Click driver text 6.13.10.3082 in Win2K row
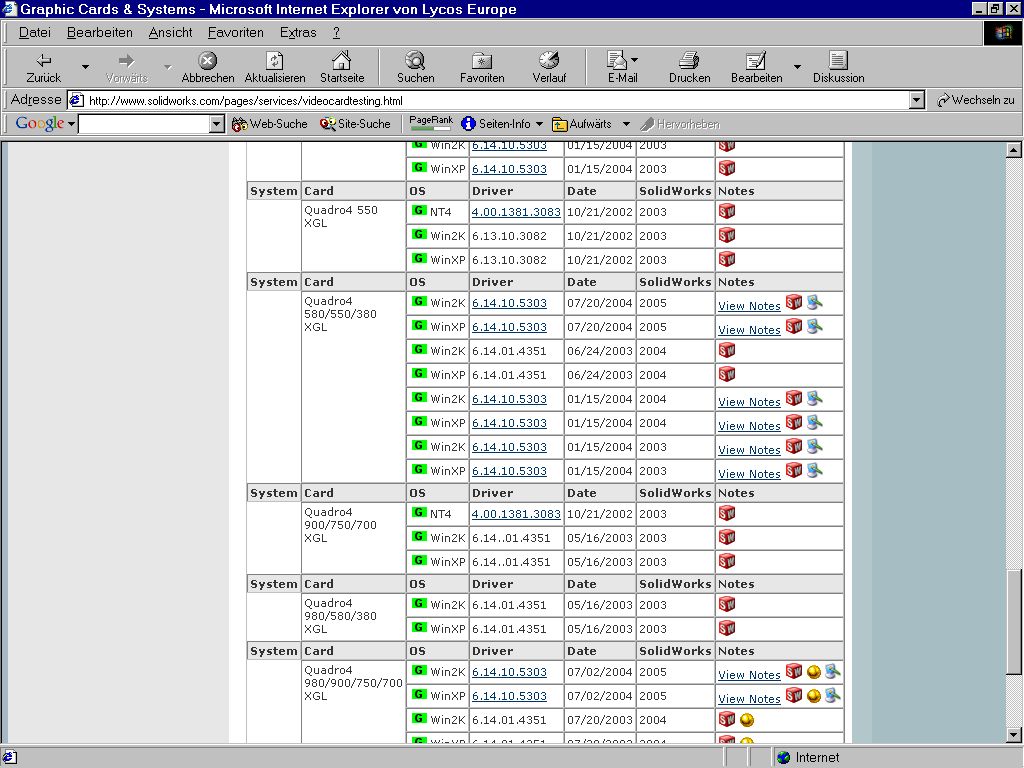Image resolution: width=1024 pixels, height=768 pixels. click(x=509, y=236)
